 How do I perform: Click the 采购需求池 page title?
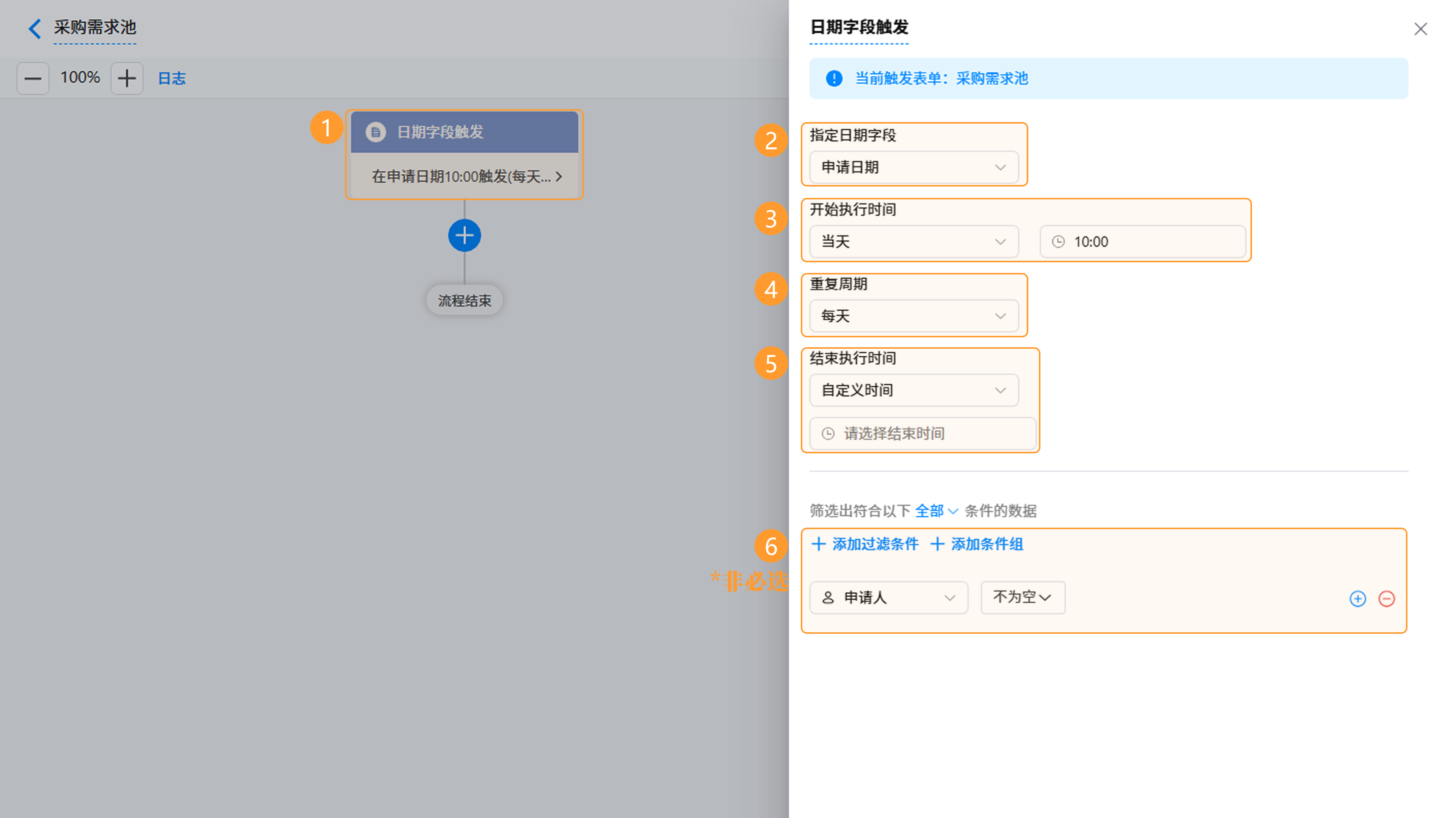(x=95, y=27)
